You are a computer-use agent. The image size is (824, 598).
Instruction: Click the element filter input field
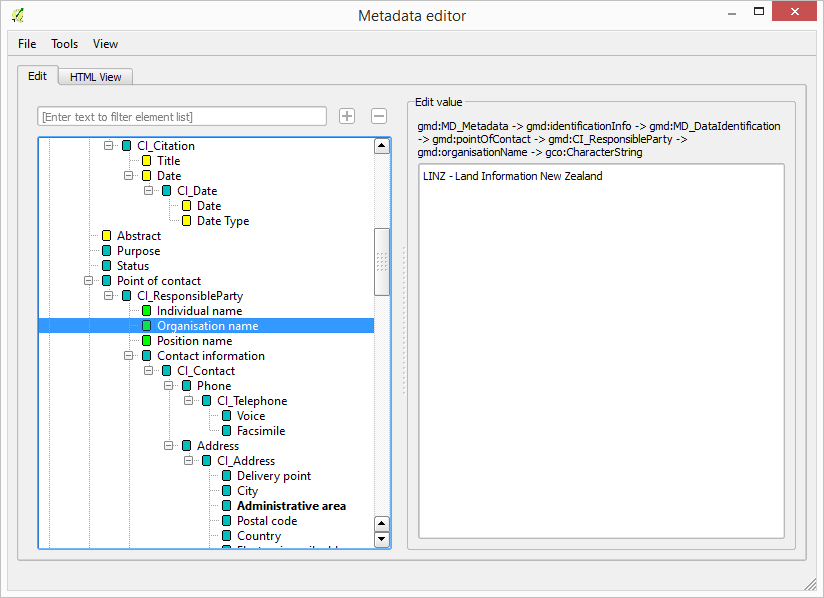(180, 116)
